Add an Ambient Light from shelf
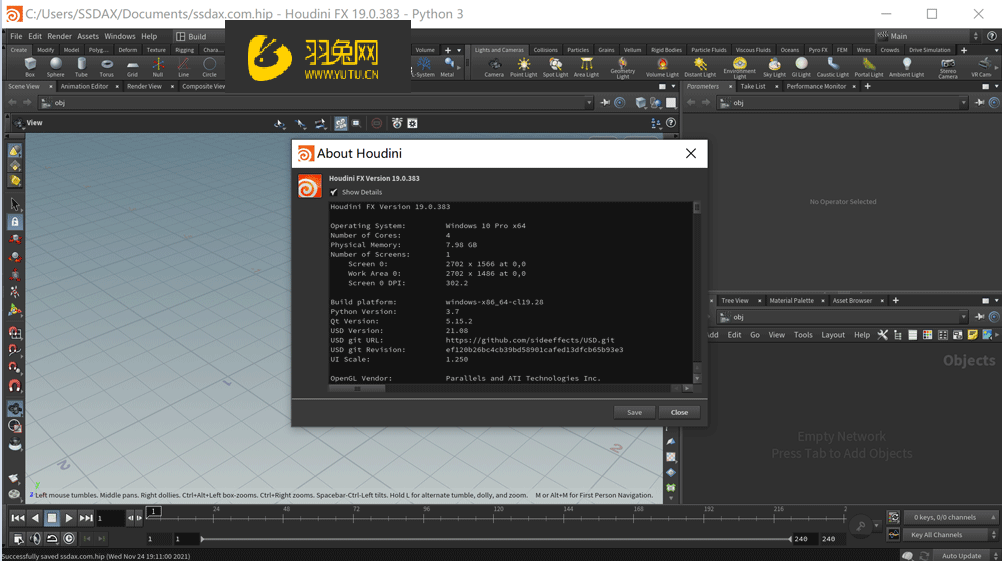 click(906, 66)
